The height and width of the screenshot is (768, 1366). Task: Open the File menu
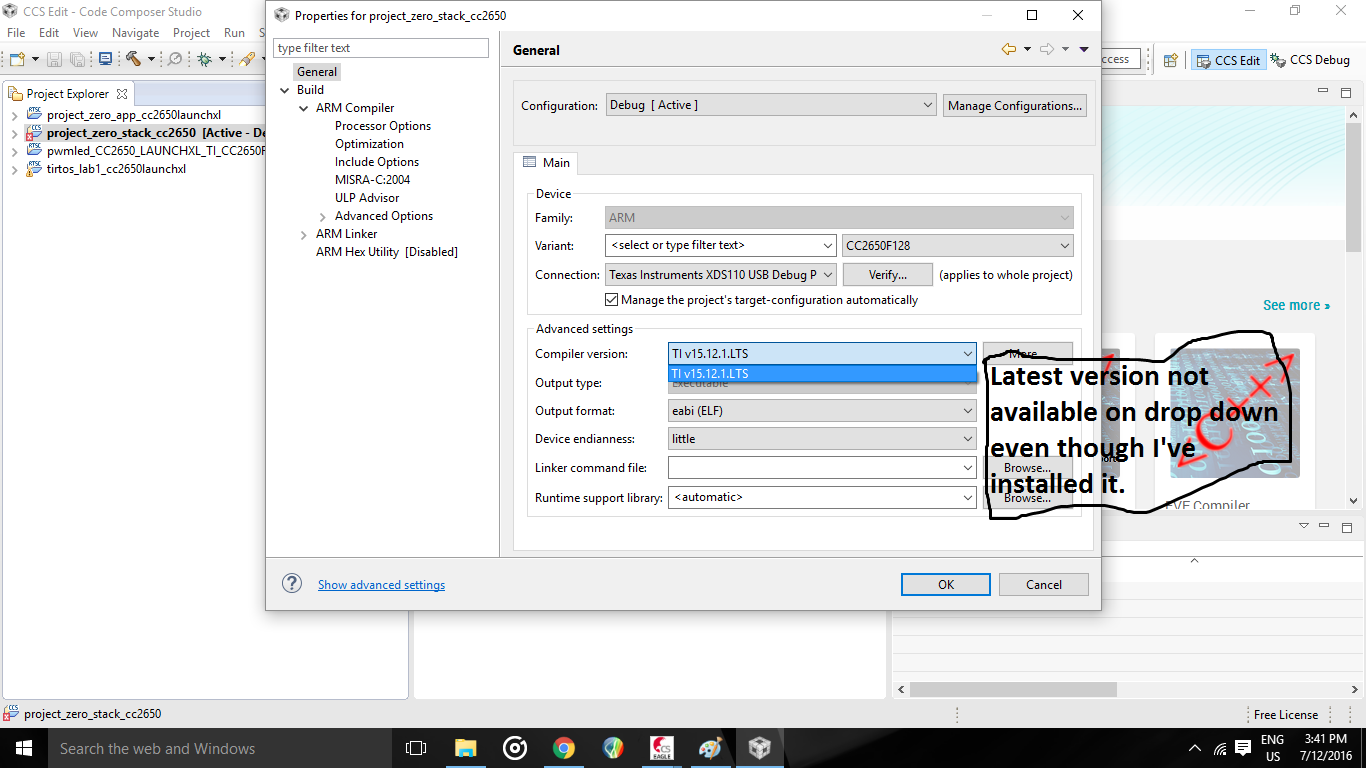point(16,33)
